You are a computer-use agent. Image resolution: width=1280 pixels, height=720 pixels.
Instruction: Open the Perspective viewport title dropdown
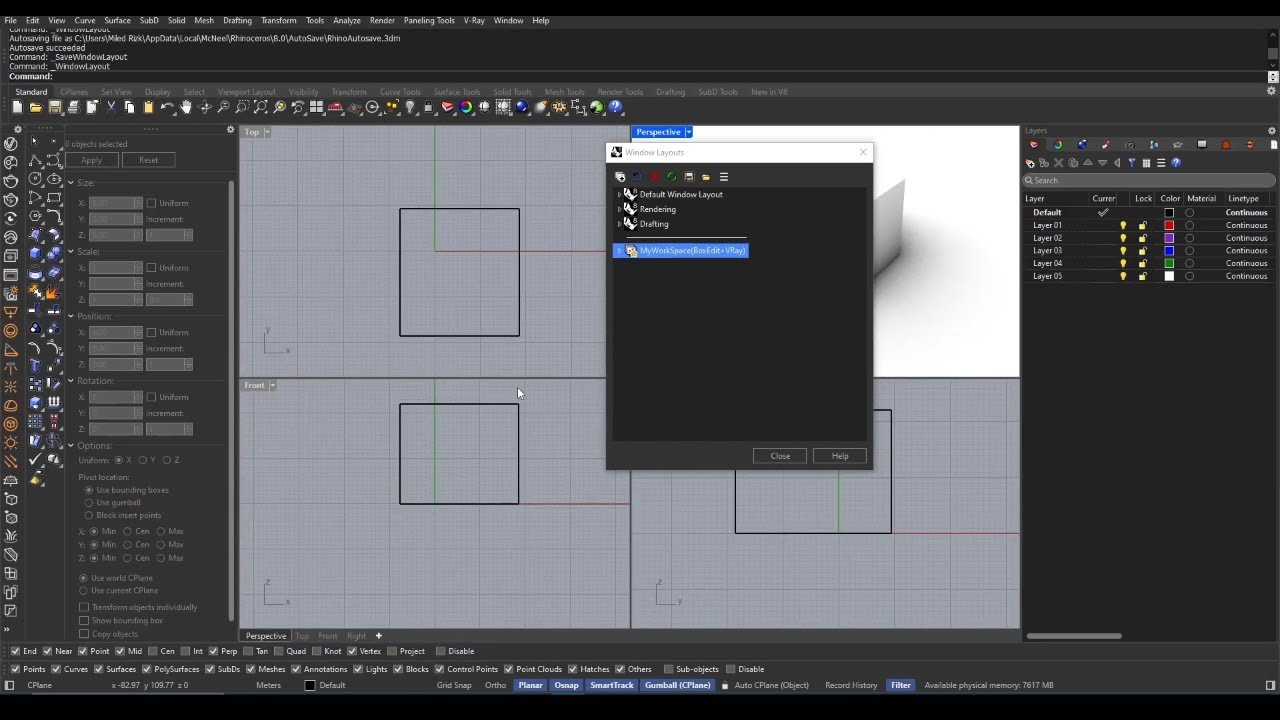[x=687, y=131]
